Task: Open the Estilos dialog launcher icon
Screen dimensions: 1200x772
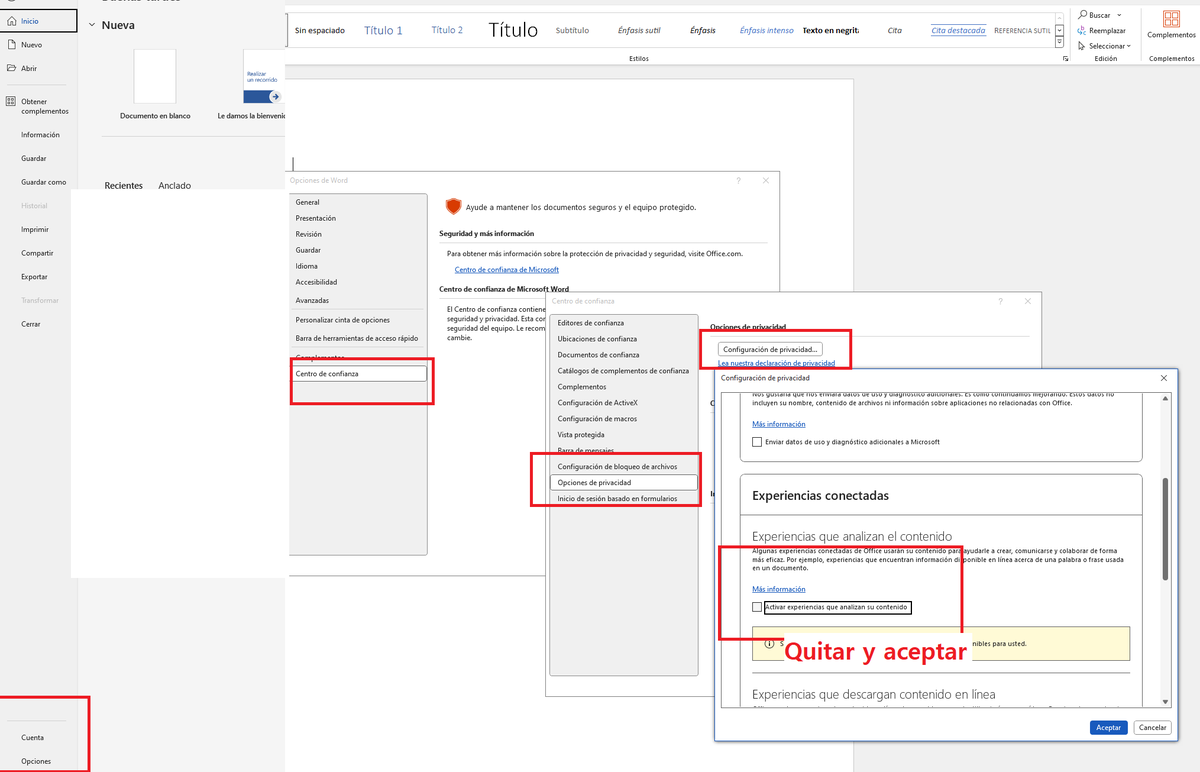Action: tap(1065, 59)
